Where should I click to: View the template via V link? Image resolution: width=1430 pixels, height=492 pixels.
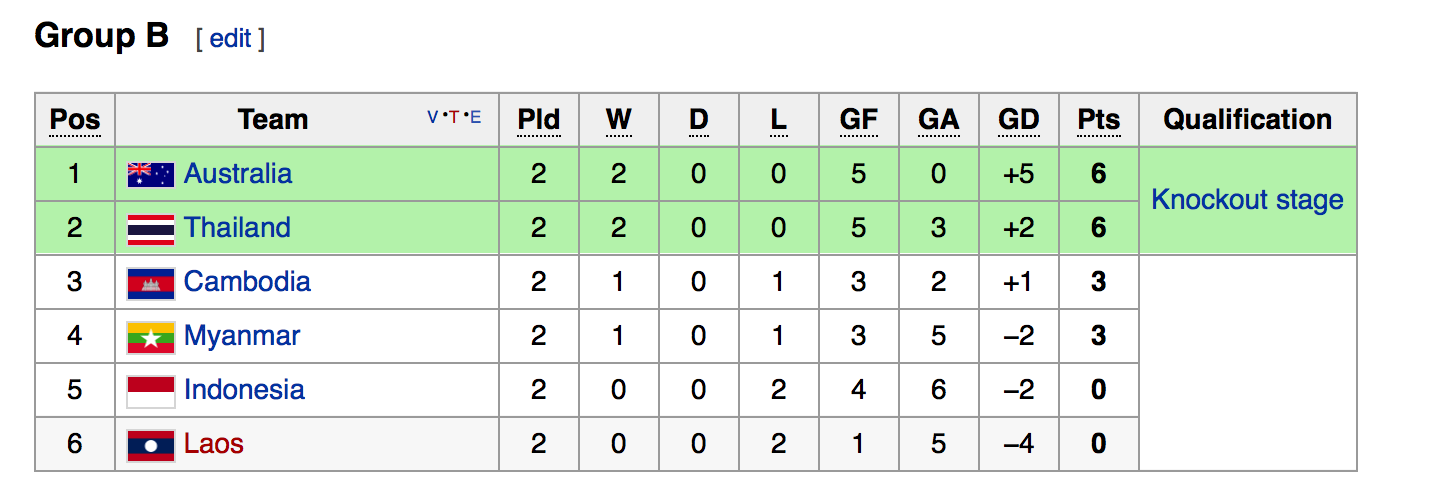(433, 117)
